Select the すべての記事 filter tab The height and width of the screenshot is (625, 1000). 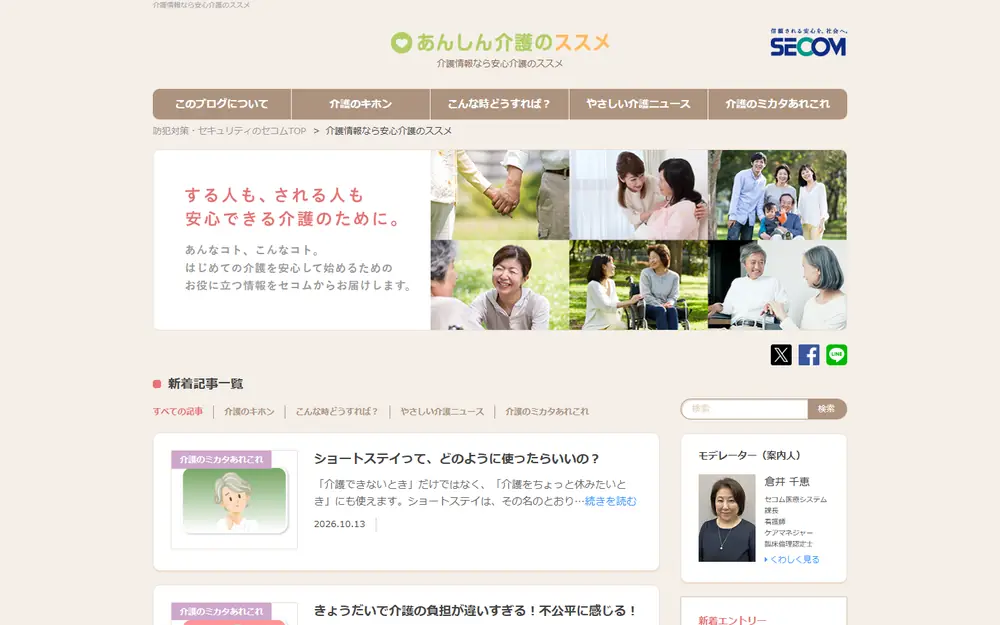(x=178, y=411)
